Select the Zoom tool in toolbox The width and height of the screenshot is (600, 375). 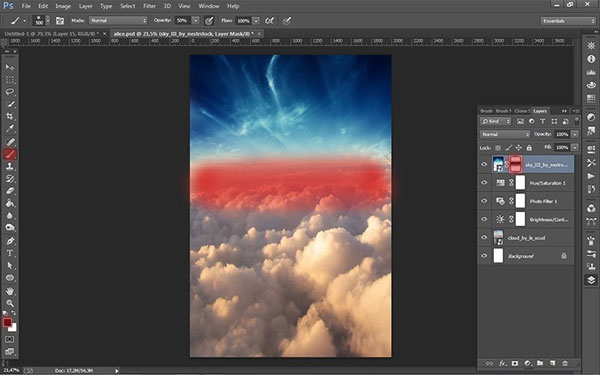pos(10,303)
